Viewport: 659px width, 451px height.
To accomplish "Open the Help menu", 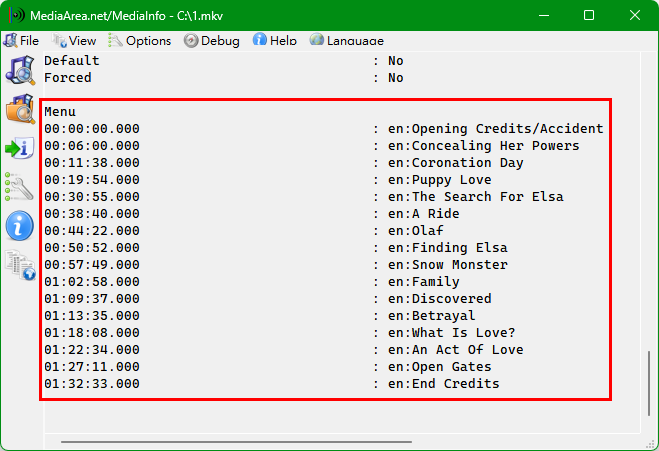I will tap(274, 41).
